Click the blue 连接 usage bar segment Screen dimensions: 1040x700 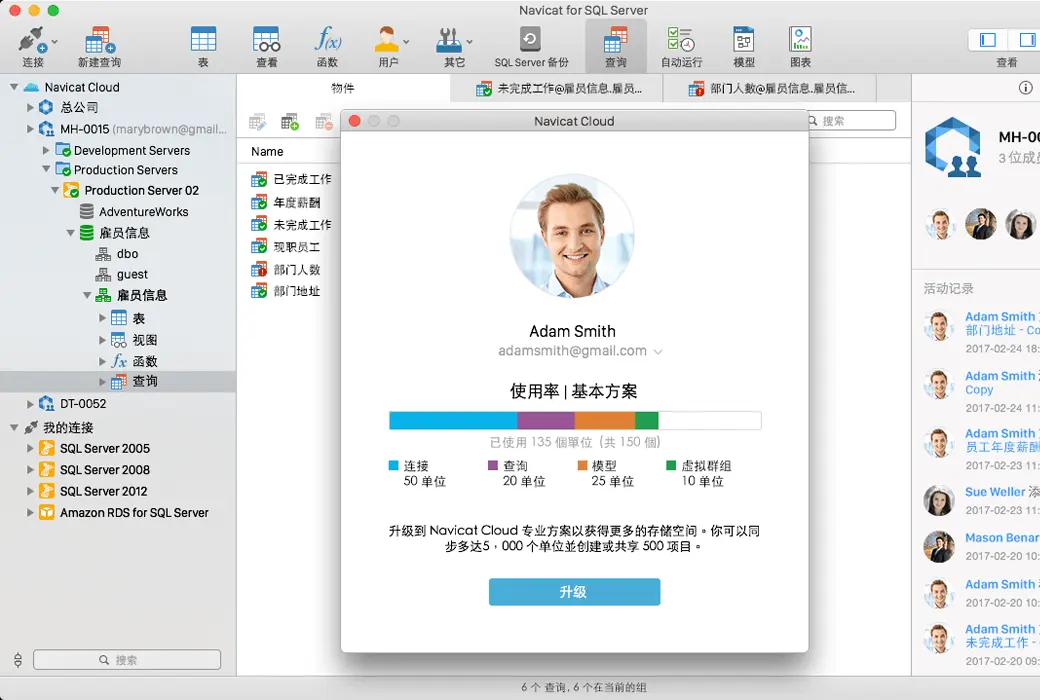[x=453, y=420]
